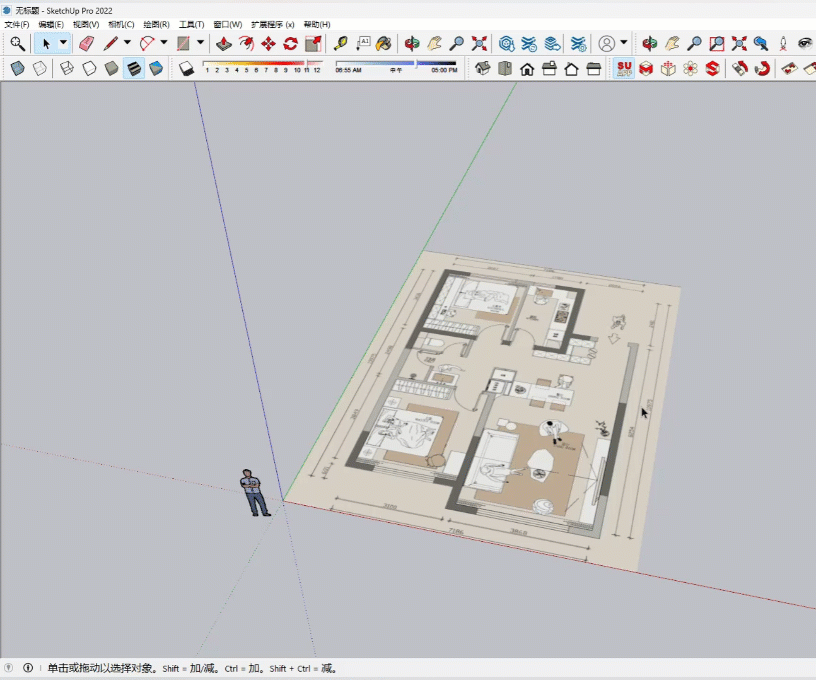Viewport: 816px width, 680px height.
Task: Toggle Back Edges style
Action: coord(40,69)
